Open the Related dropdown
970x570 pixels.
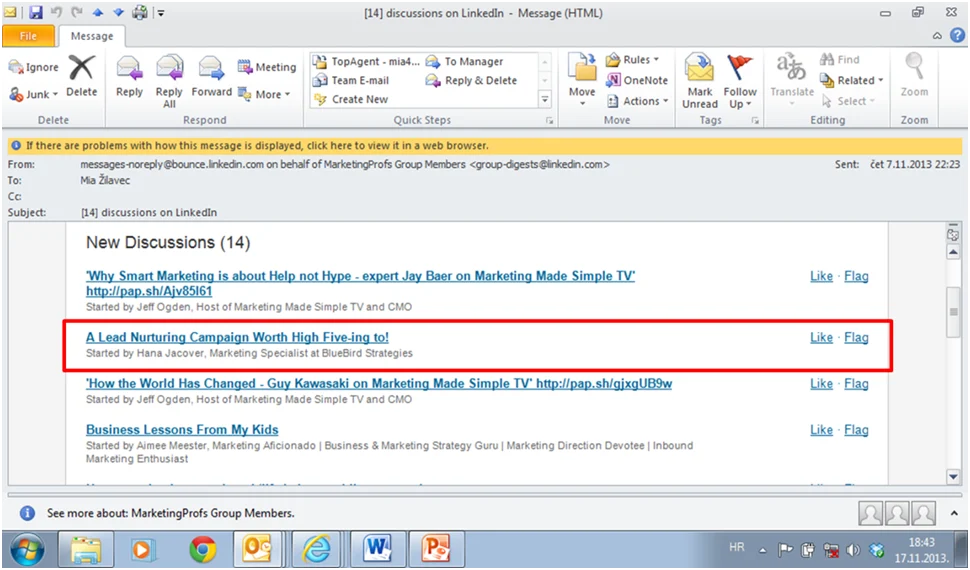coord(851,80)
